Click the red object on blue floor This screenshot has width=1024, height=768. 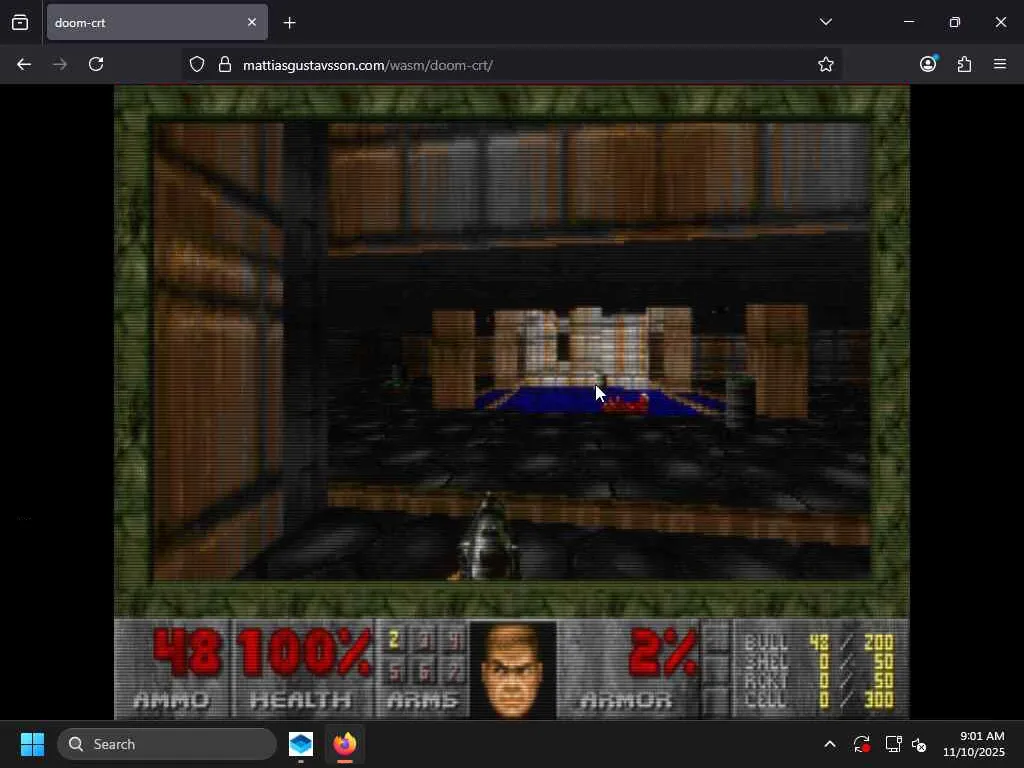tap(625, 405)
